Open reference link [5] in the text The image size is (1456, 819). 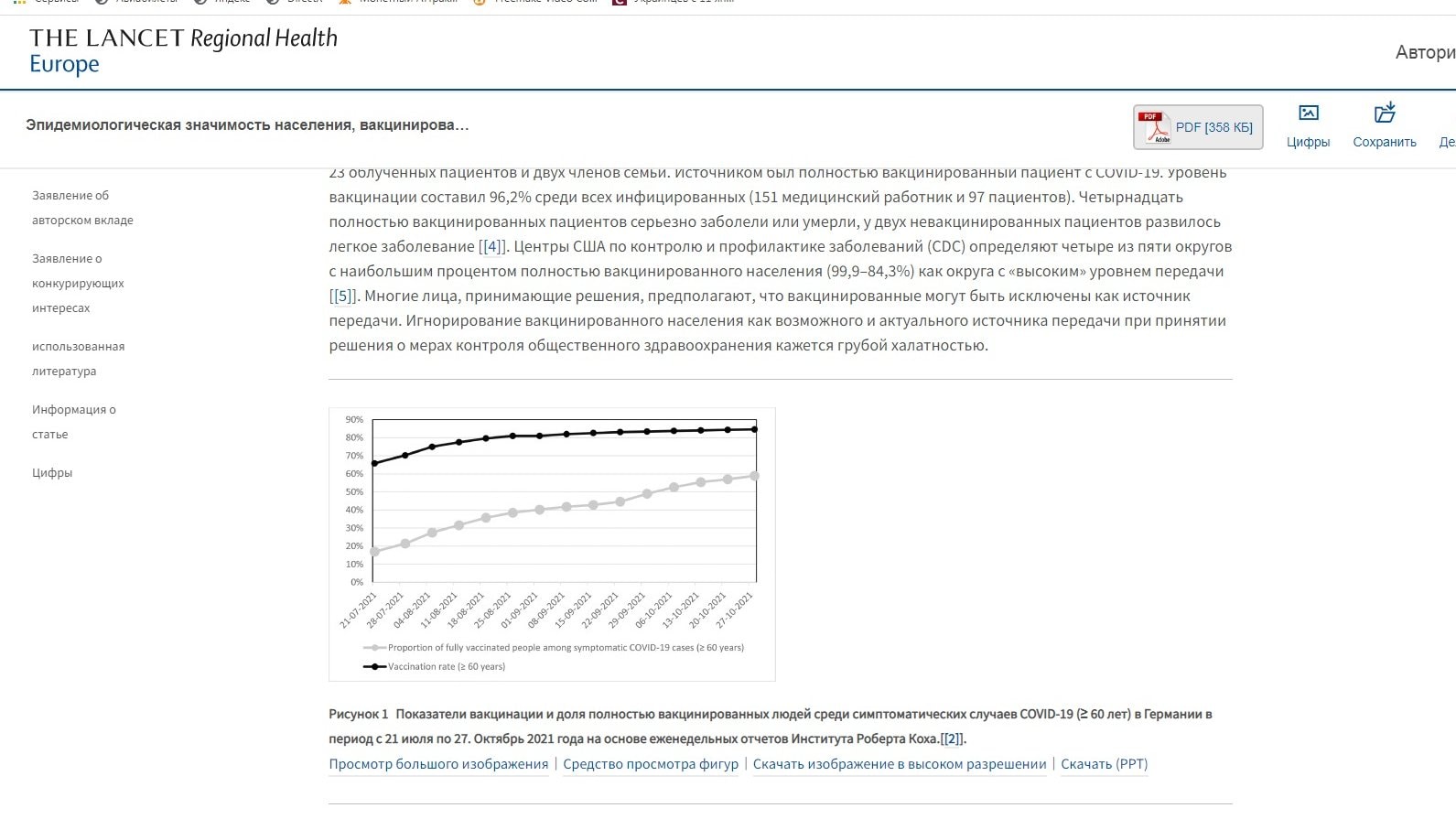click(343, 296)
